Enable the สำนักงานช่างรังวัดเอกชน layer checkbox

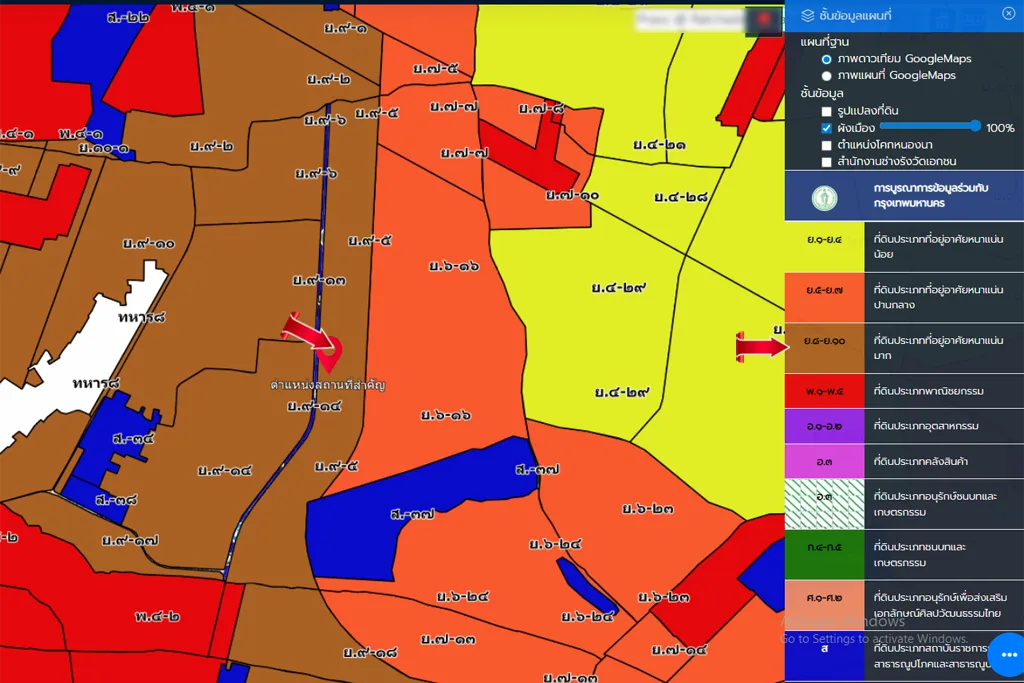coord(826,162)
